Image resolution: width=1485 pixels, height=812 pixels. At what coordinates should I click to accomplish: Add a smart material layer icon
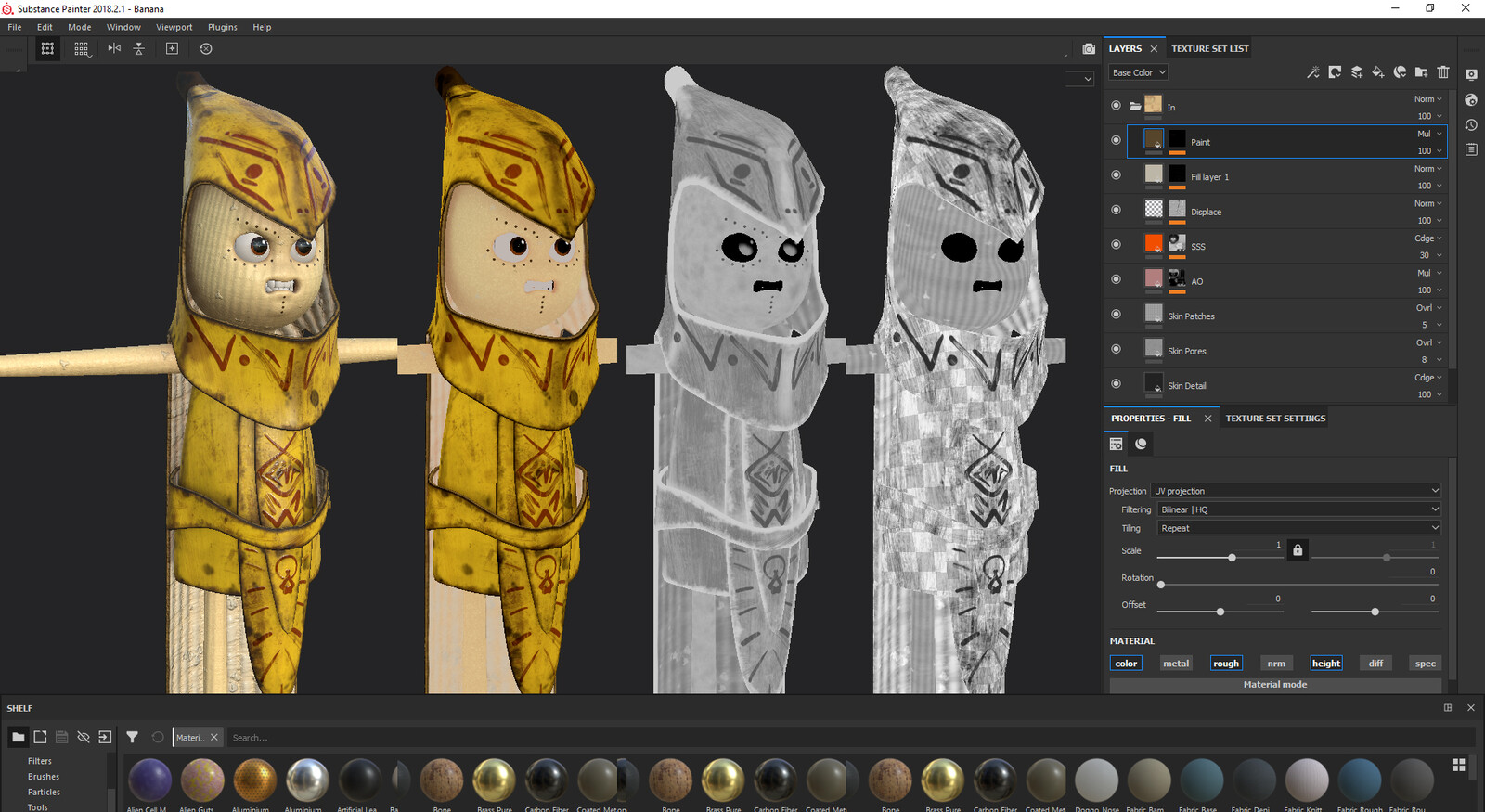tap(1400, 72)
